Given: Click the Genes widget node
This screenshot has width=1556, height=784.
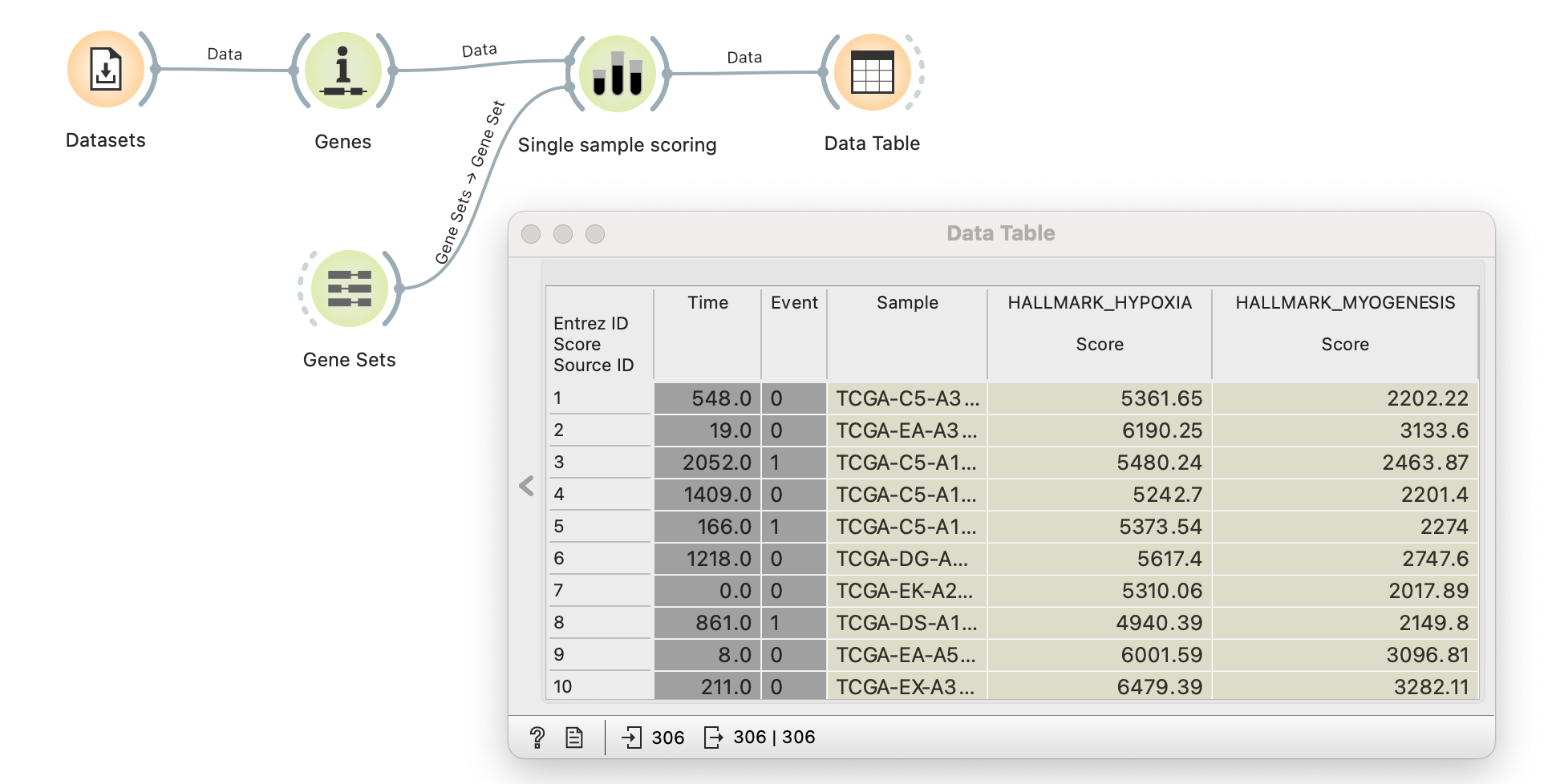Looking at the screenshot, I should click(x=342, y=71).
